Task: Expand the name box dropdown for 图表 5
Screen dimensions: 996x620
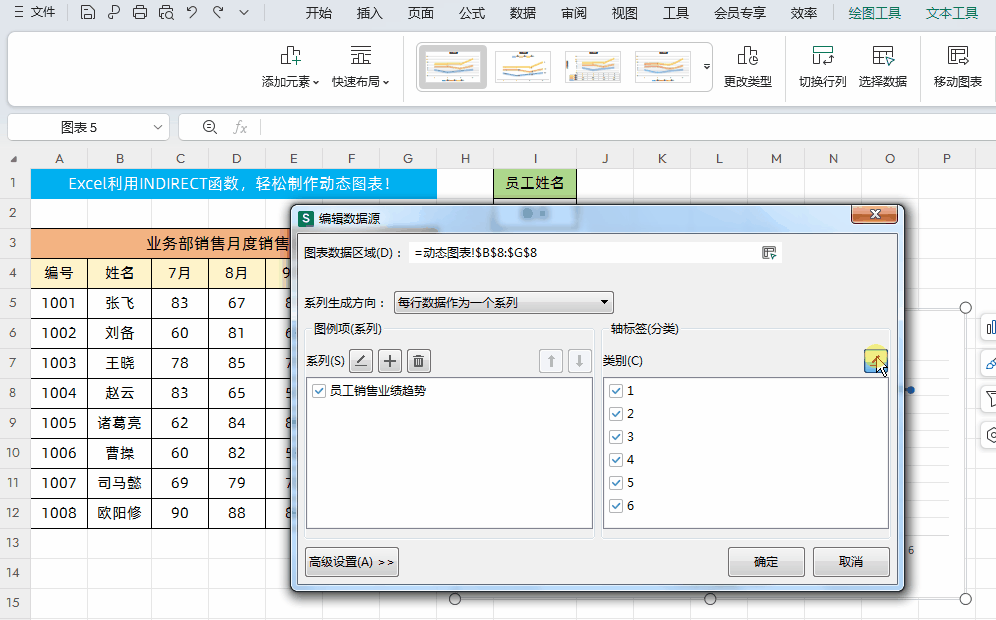Action: tap(158, 127)
